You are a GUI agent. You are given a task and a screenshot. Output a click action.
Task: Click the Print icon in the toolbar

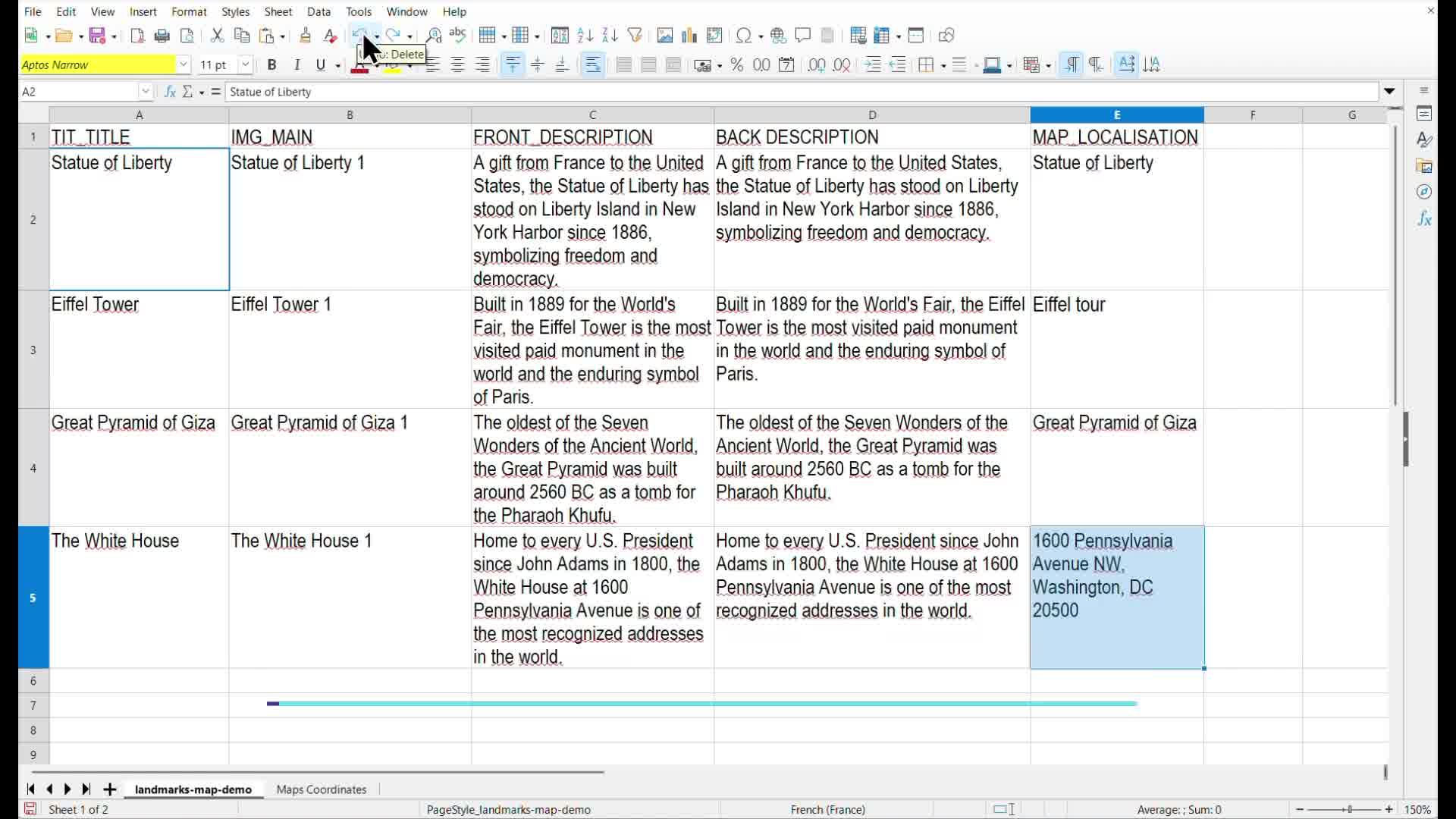pos(162,36)
